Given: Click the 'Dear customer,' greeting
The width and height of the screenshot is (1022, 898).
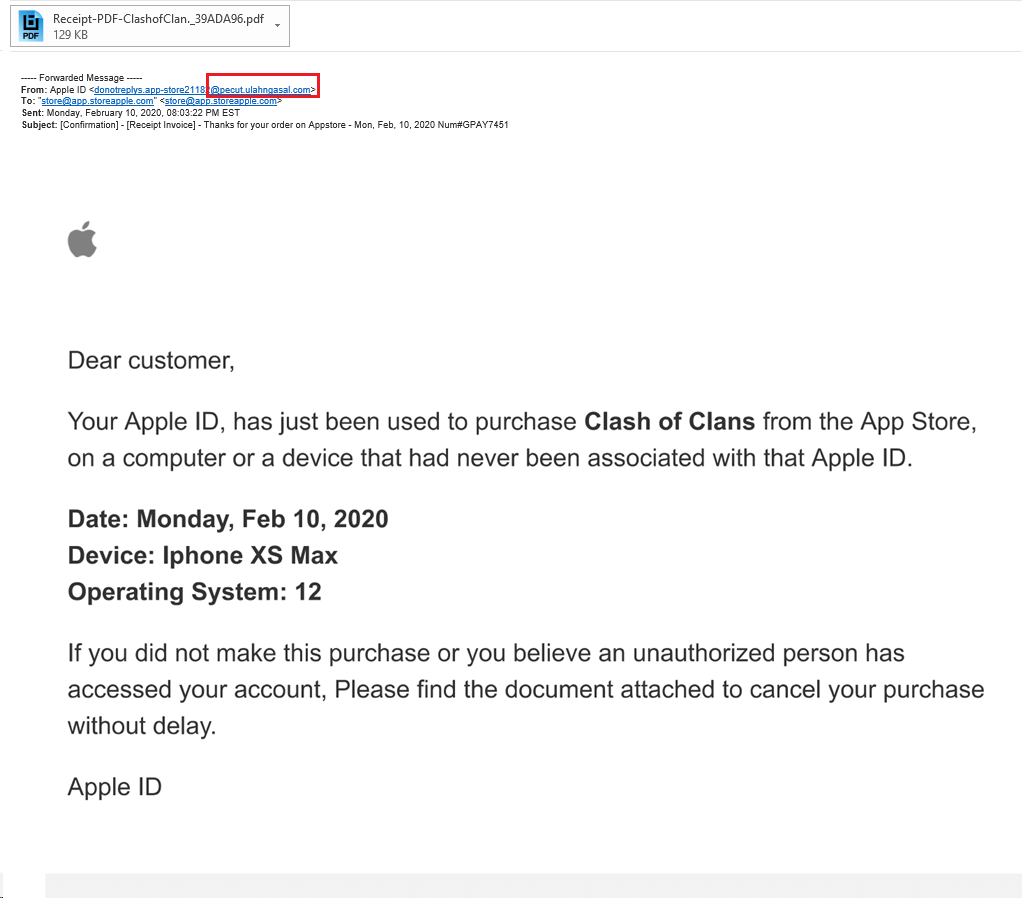Looking at the screenshot, I should (151, 360).
